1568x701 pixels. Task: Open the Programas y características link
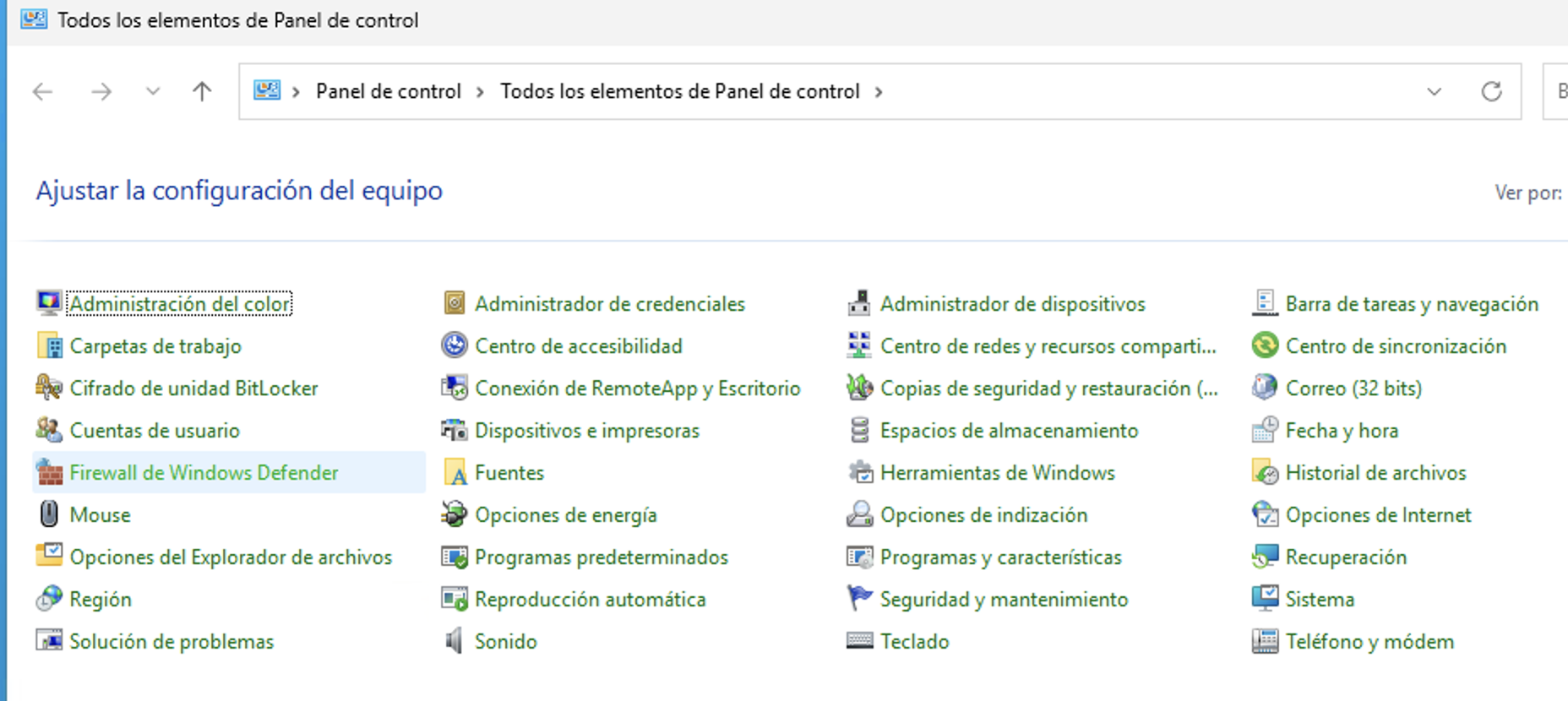1001,557
